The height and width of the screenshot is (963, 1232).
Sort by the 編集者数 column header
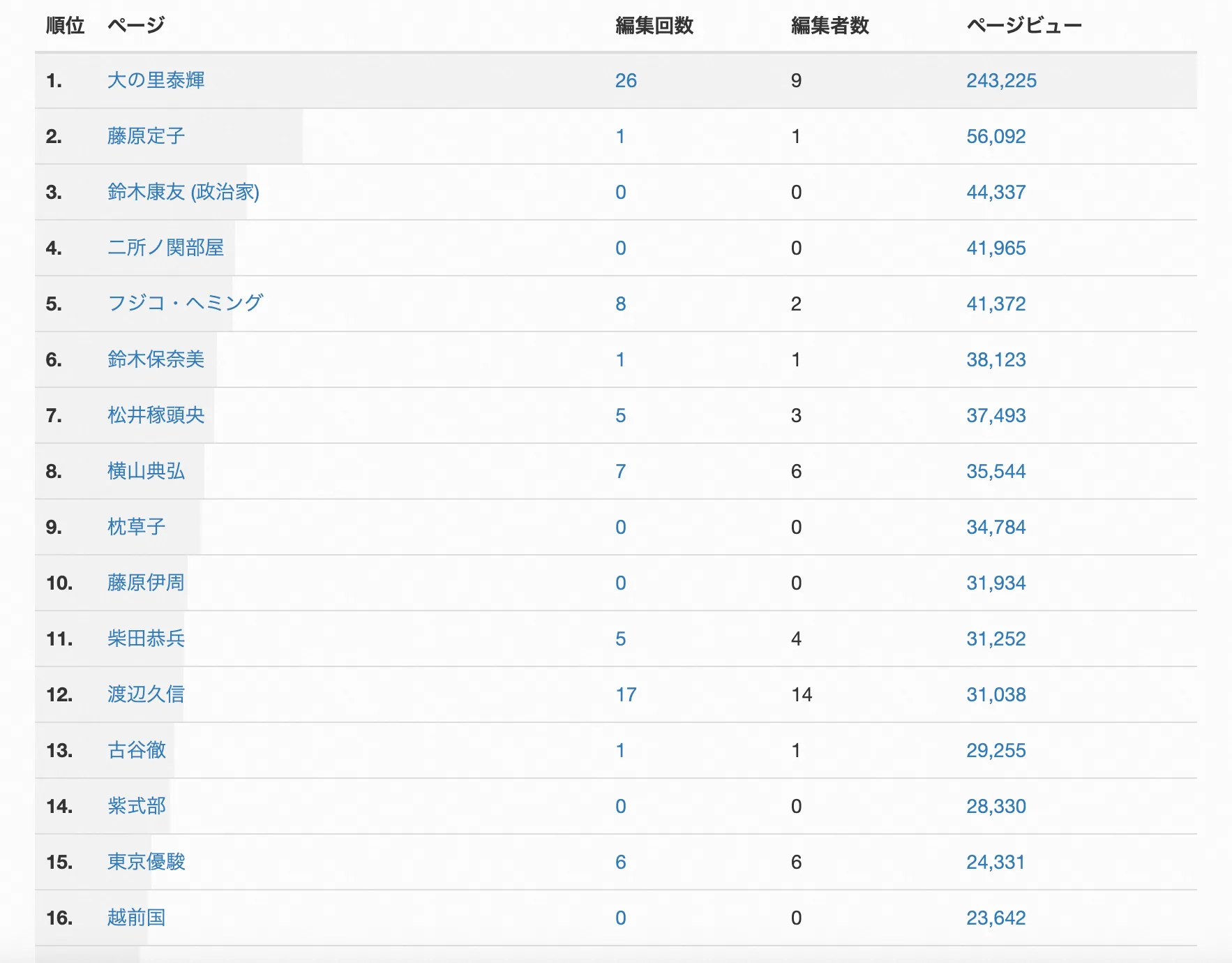pos(829,26)
